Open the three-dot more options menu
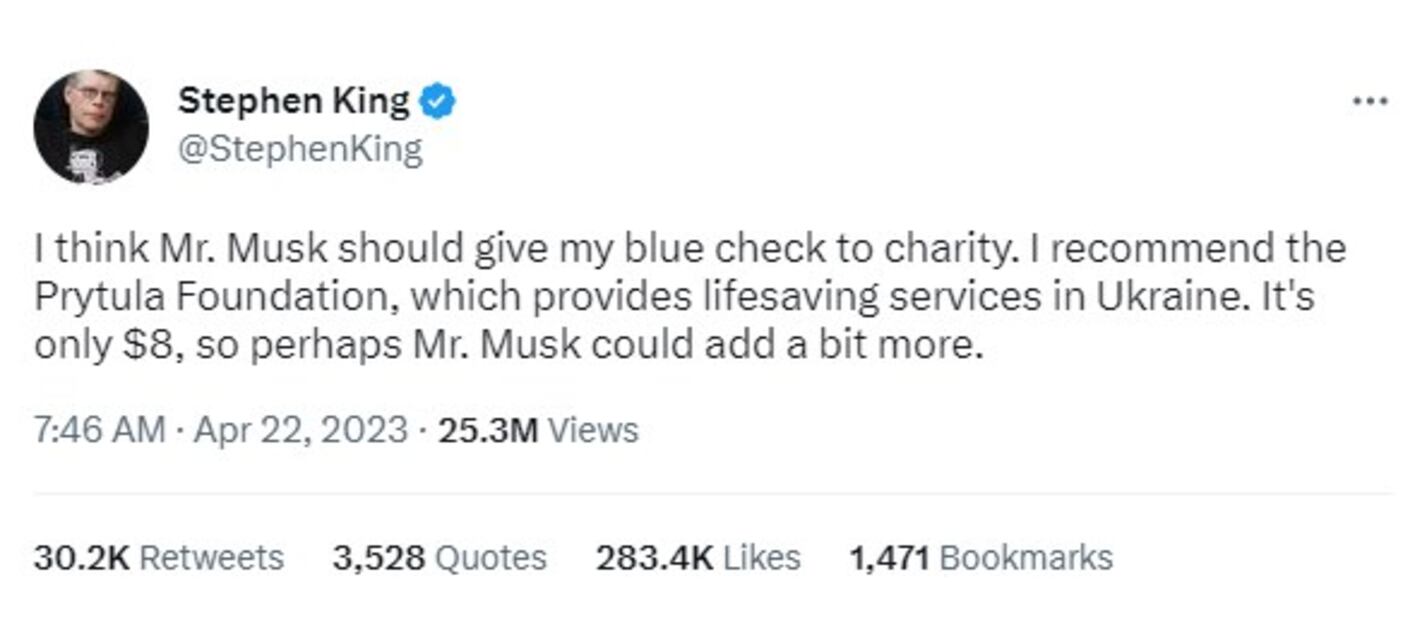The image size is (1427, 620). tap(1369, 101)
